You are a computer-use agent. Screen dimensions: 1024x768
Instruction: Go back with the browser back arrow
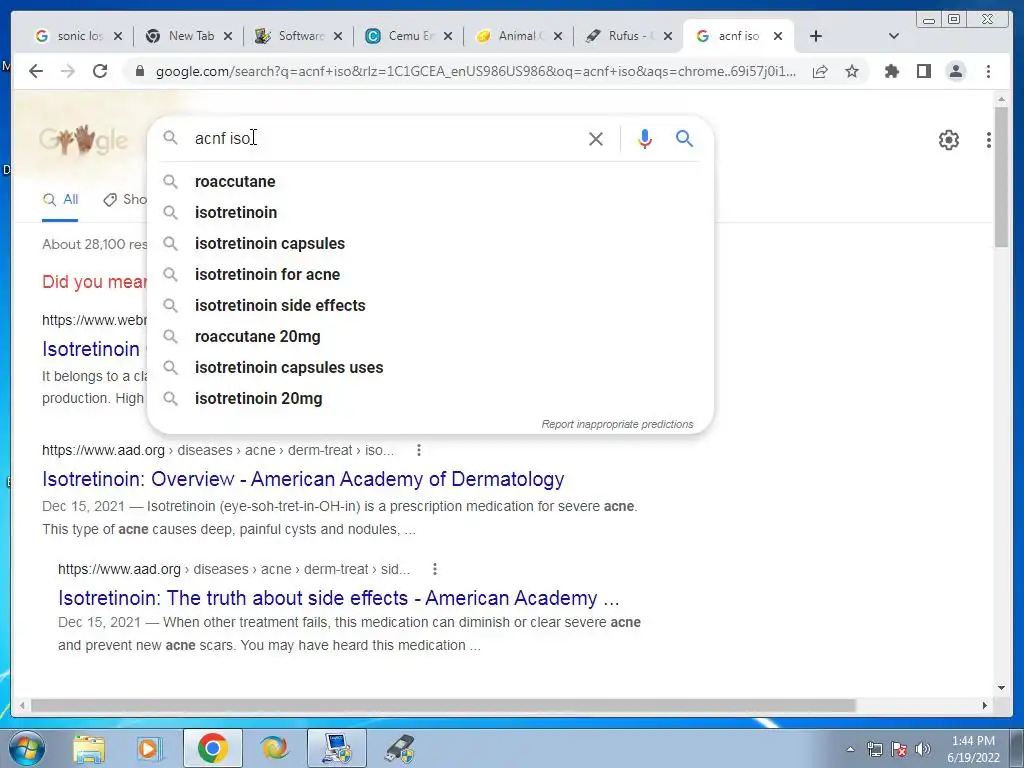click(x=36, y=71)
